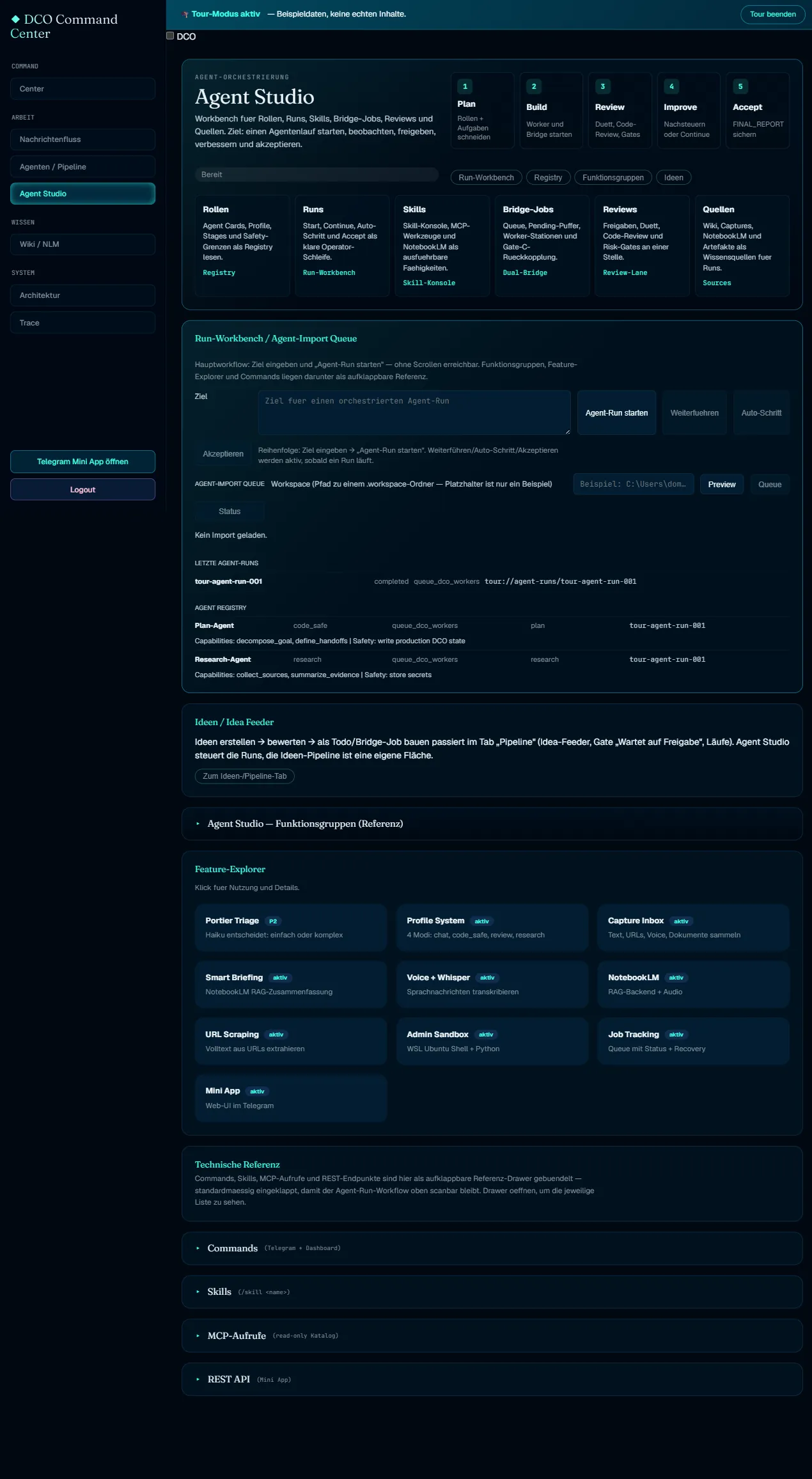Open the Portier Triage feature card
The image size is (812, 1479).
coord(291,928)
